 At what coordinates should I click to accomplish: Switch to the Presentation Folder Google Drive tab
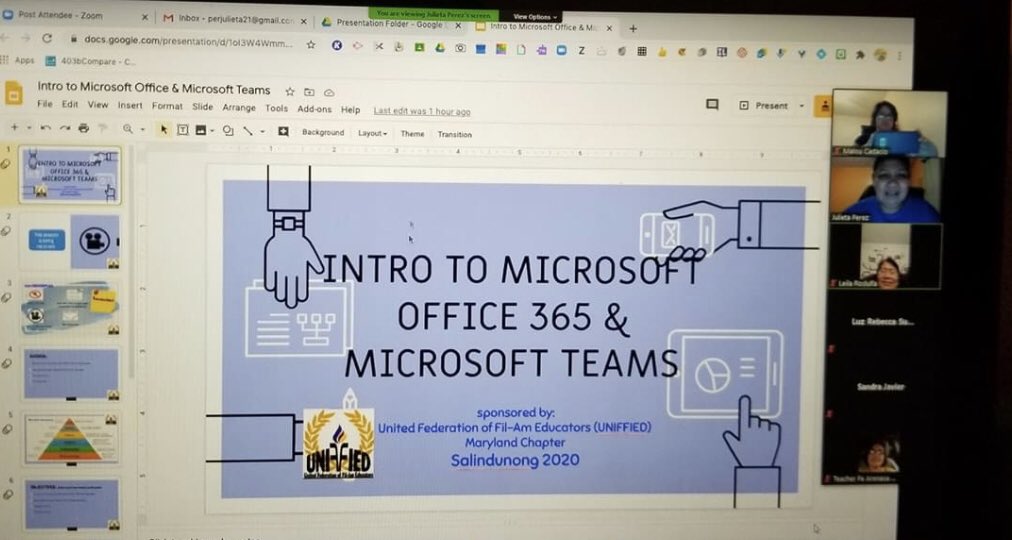(x=392, y=24)
